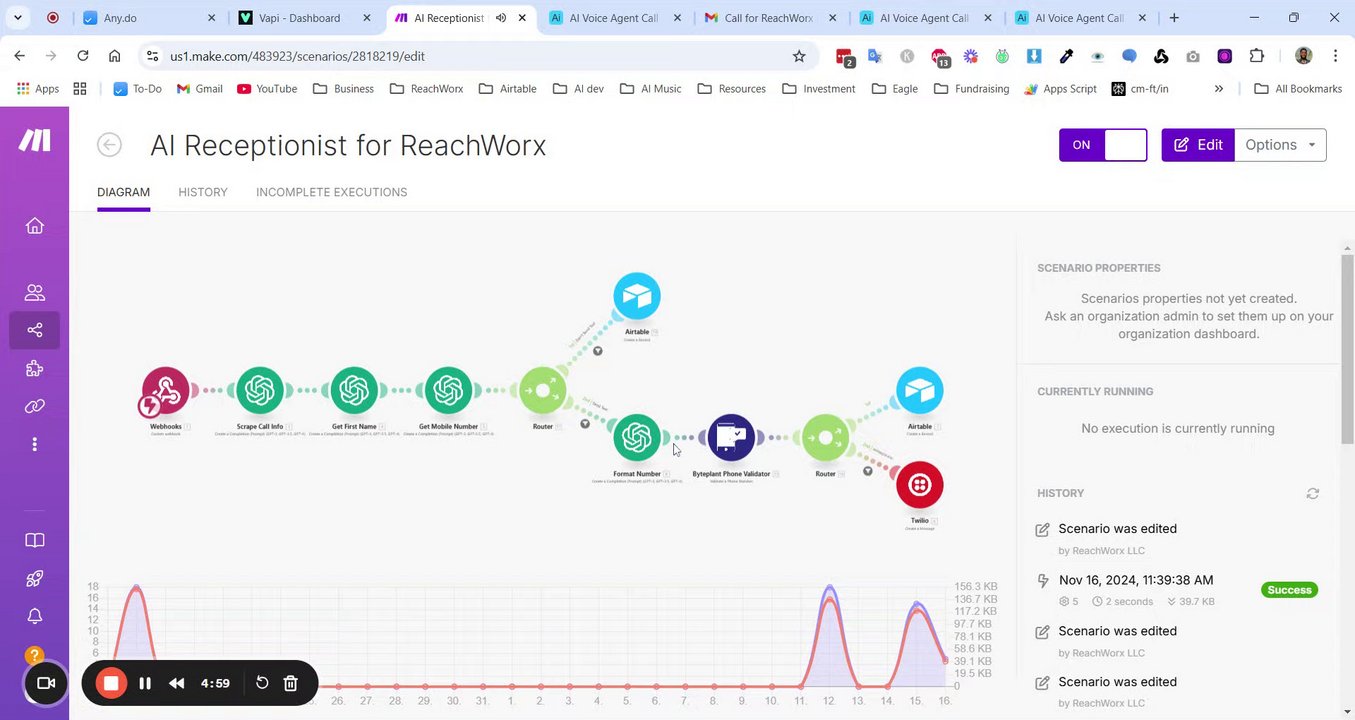Click the Airtable module beside Twilio
This screenshot has width=1355, height=720.
(x=920, y=391)
